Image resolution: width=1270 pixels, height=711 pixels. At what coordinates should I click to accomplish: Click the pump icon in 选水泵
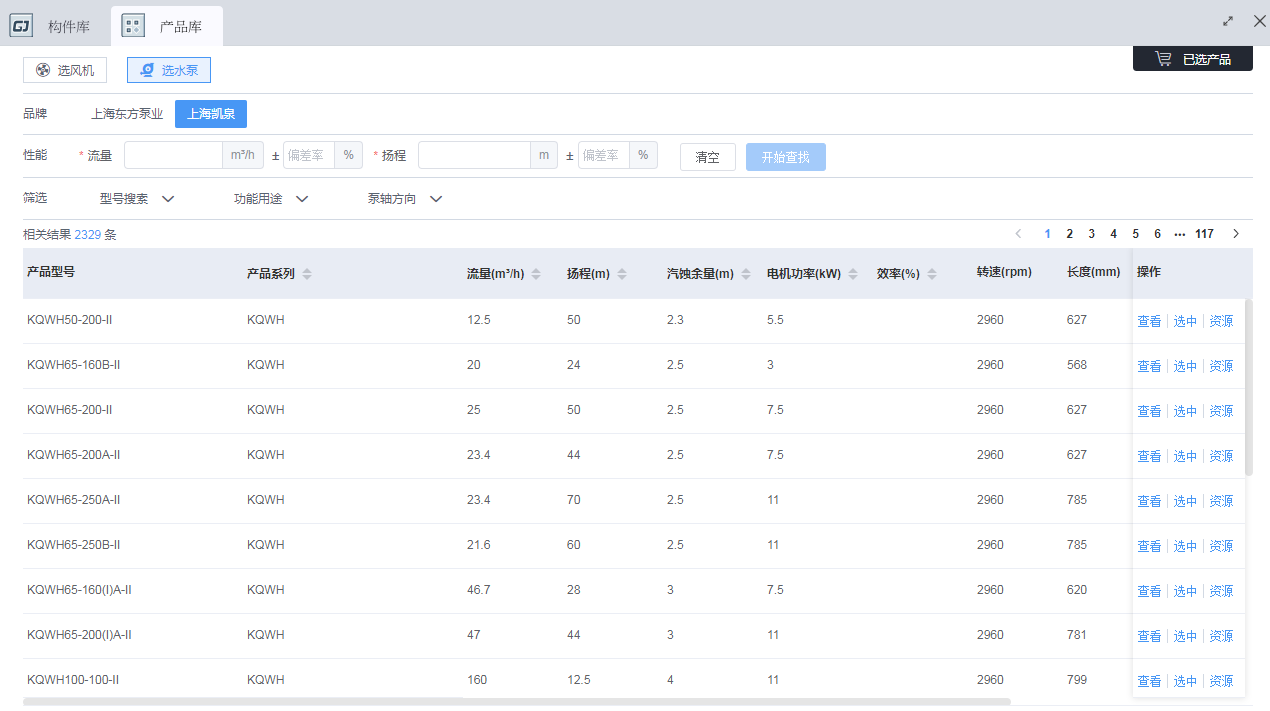pyautogui.click(x=147, y=70)
